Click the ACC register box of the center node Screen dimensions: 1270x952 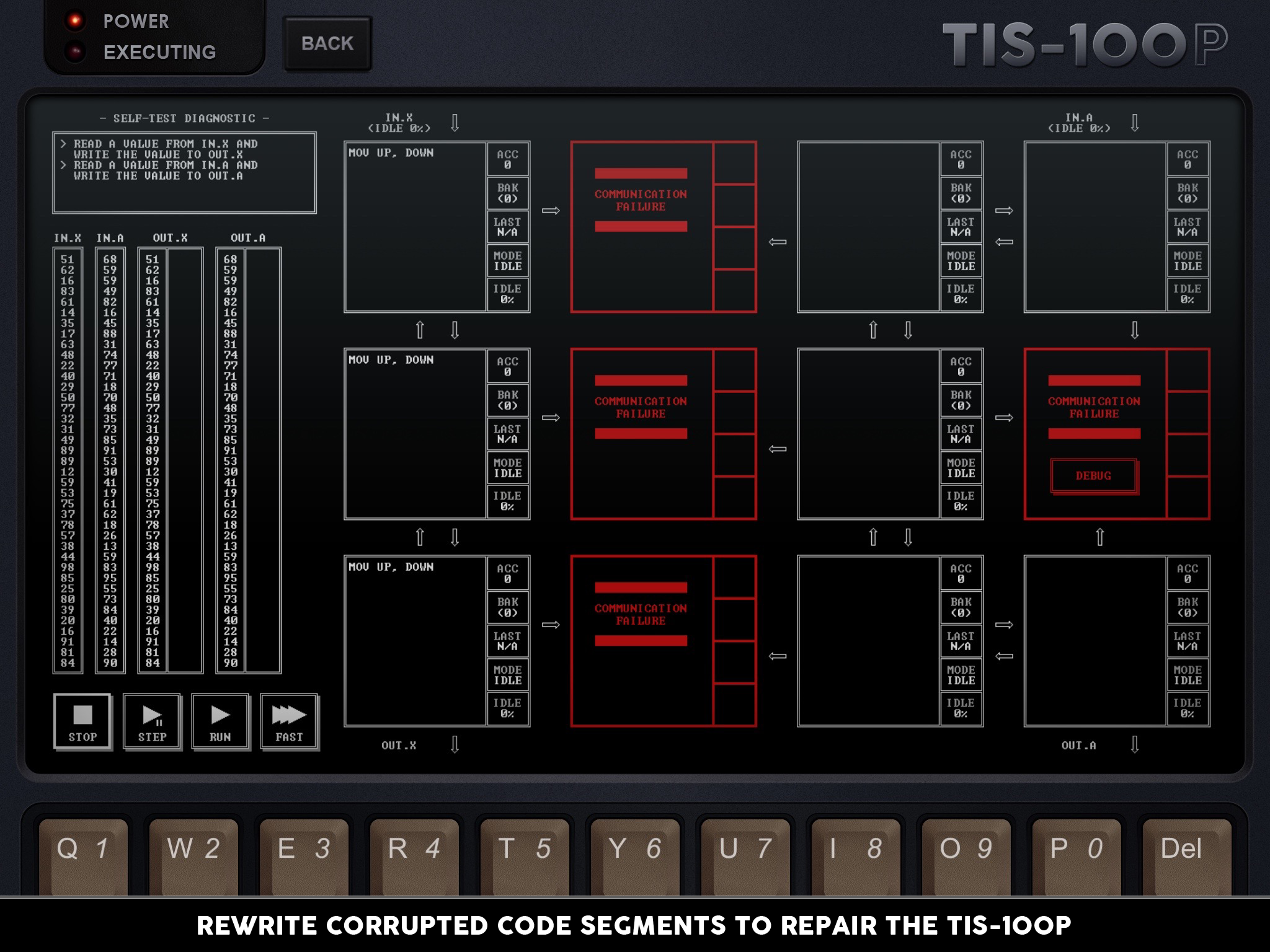[x=961, y=367]
